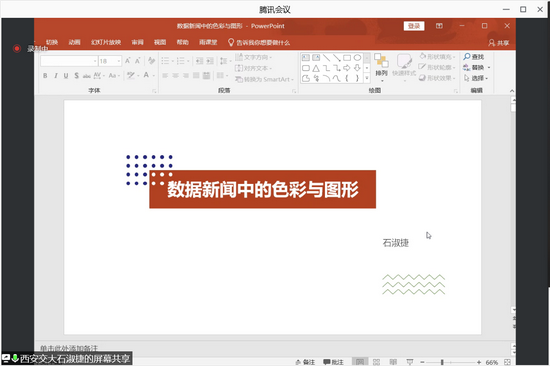This screenshot has height=366, width=550.
Task: Open the 视图 view tab
Action: 160,42
